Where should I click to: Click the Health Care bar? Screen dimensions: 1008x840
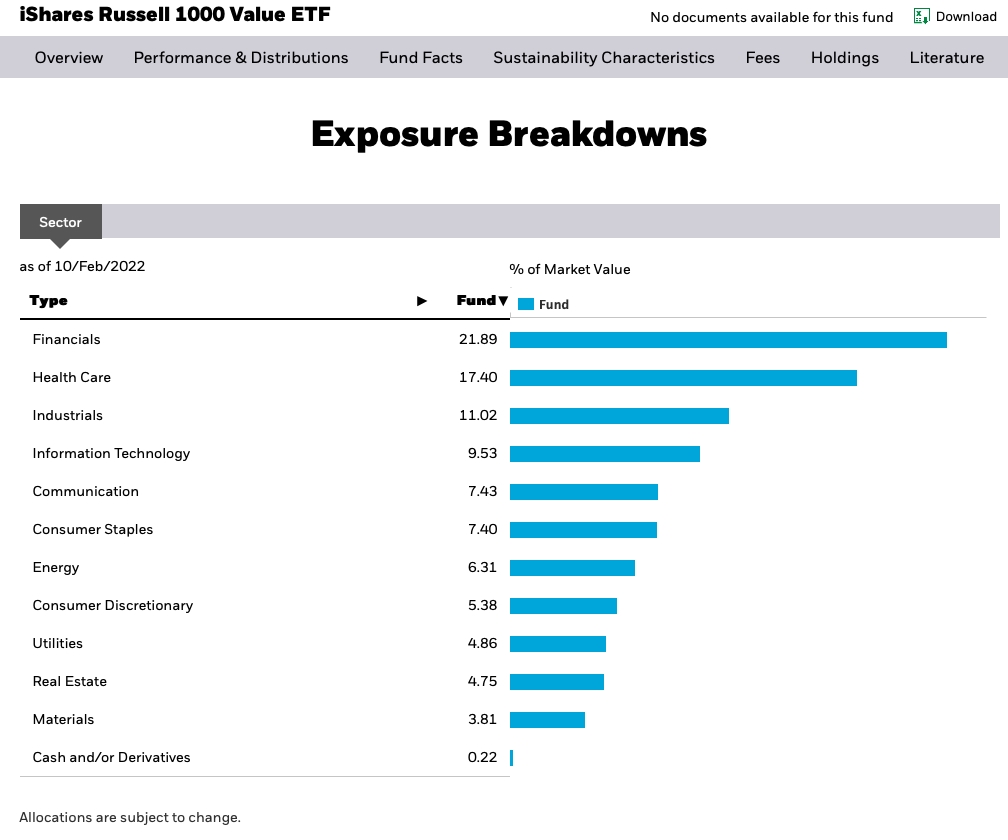683,378
